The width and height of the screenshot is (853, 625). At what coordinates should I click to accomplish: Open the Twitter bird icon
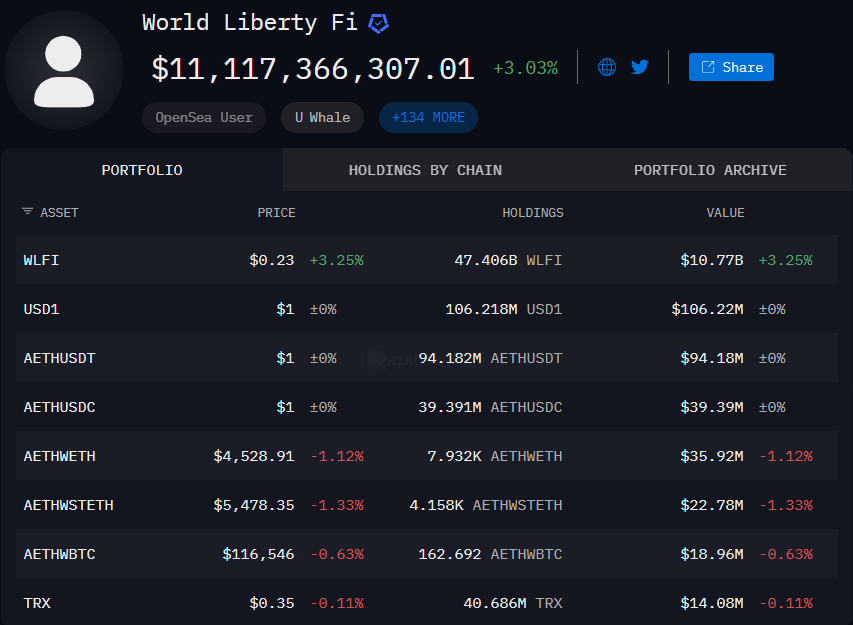click(x=640, y=67)
